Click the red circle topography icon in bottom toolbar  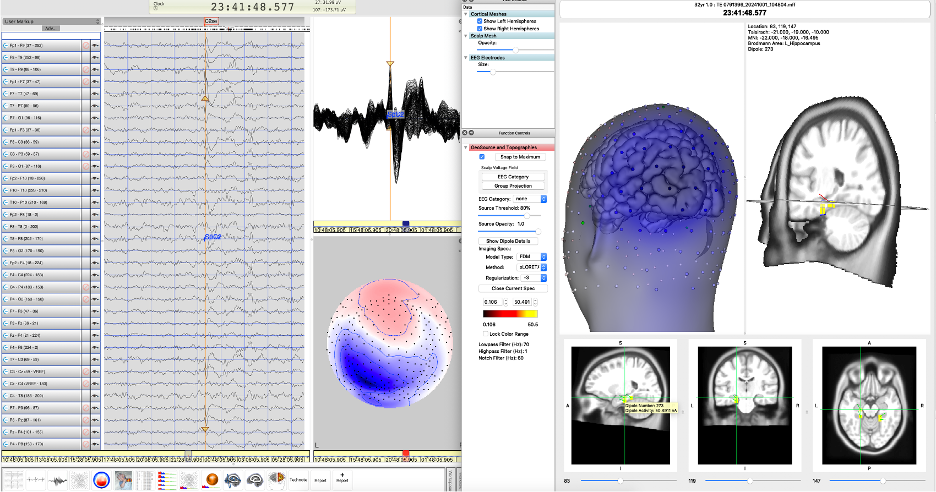pos(100,480)
